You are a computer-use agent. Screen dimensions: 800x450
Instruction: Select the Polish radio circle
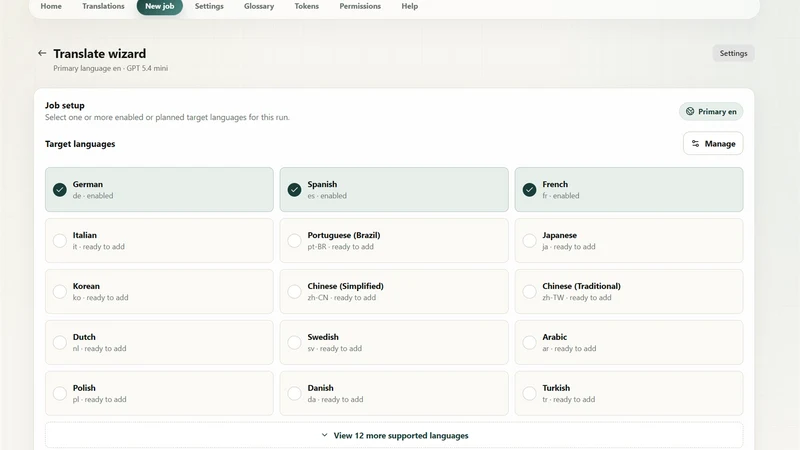click(x=60, y=393)
